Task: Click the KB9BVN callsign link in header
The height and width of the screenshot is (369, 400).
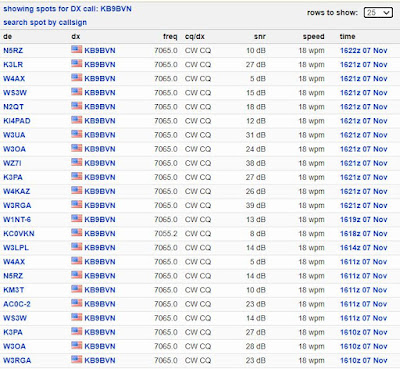Action: 116,9
